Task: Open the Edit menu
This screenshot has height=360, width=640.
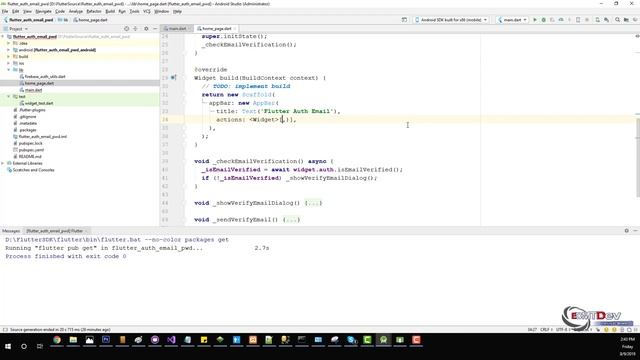Action: coord(16,11)
